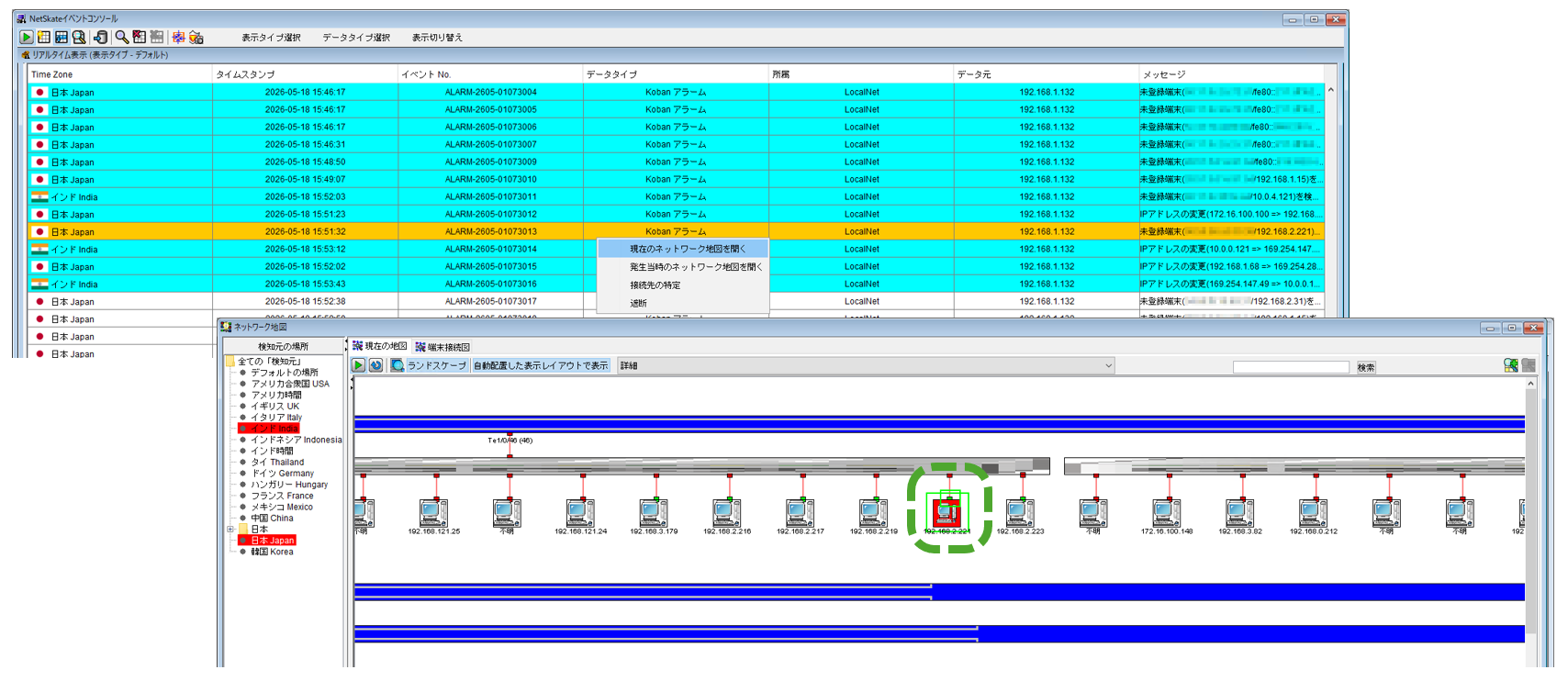The height and width of the screenshot is (681, 1568).
Task: Click the greyed-out table icon in Event Console toolbar
Action: pos(157,37)
